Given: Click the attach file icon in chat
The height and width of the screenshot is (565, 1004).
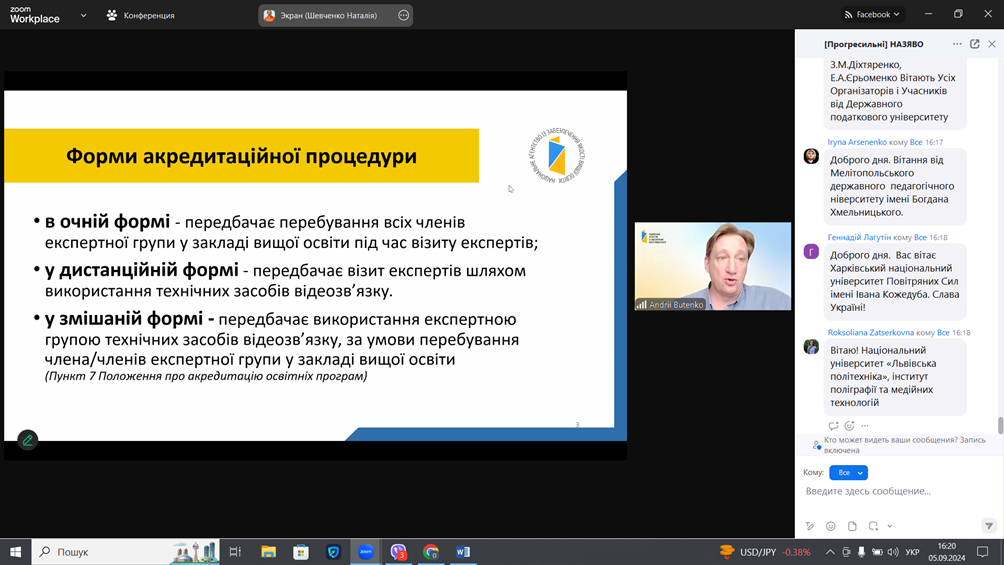Looking at the screenshot, I should coord(852,526).
